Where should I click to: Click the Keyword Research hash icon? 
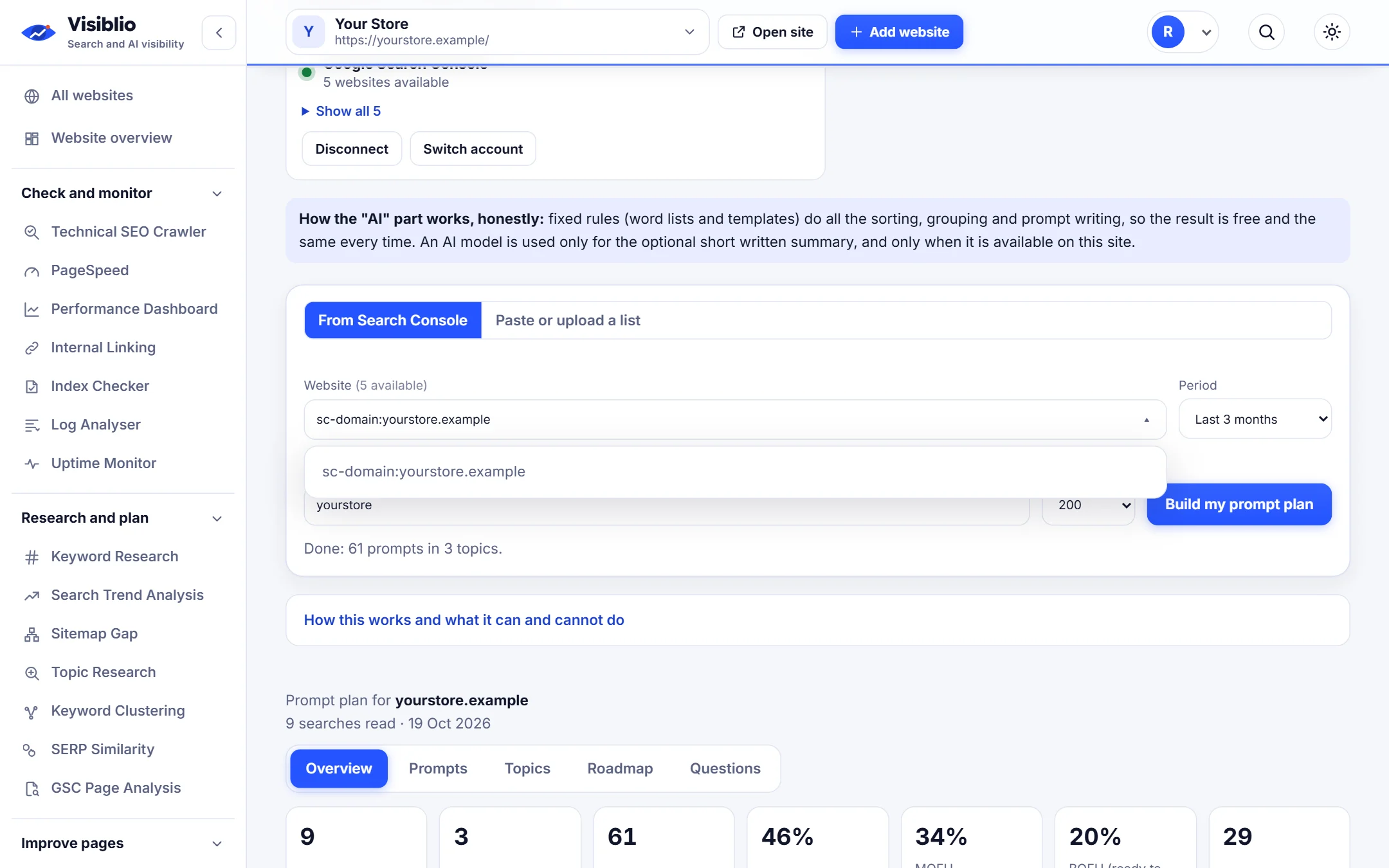click(32, 557)
